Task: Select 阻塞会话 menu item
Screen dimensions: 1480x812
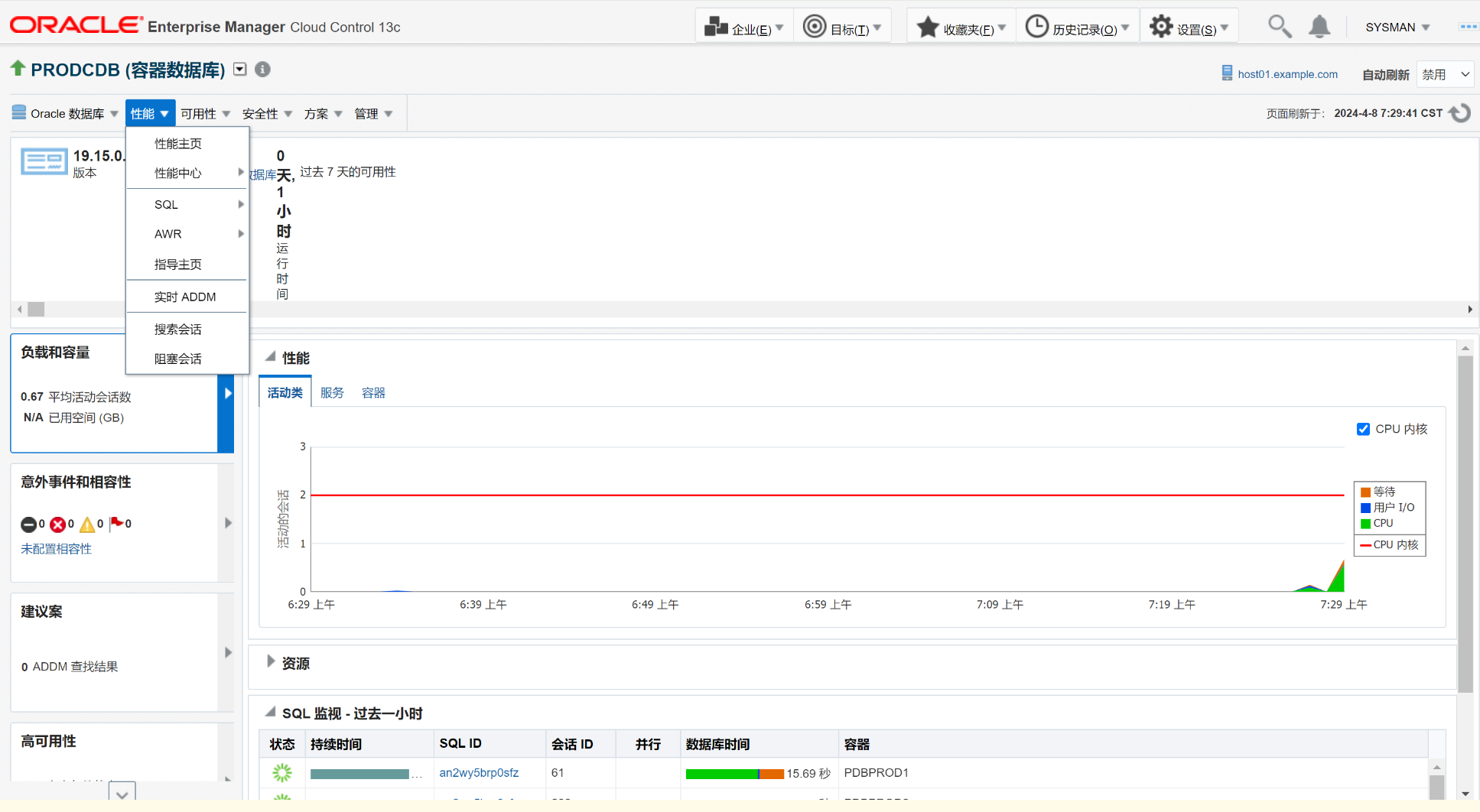Action: (x=187, y=359)
